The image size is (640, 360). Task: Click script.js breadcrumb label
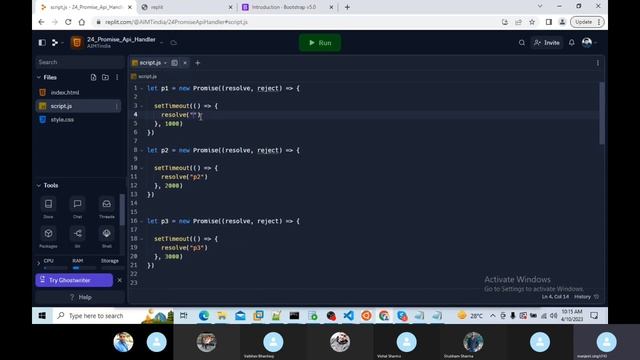tap(147, 76)
